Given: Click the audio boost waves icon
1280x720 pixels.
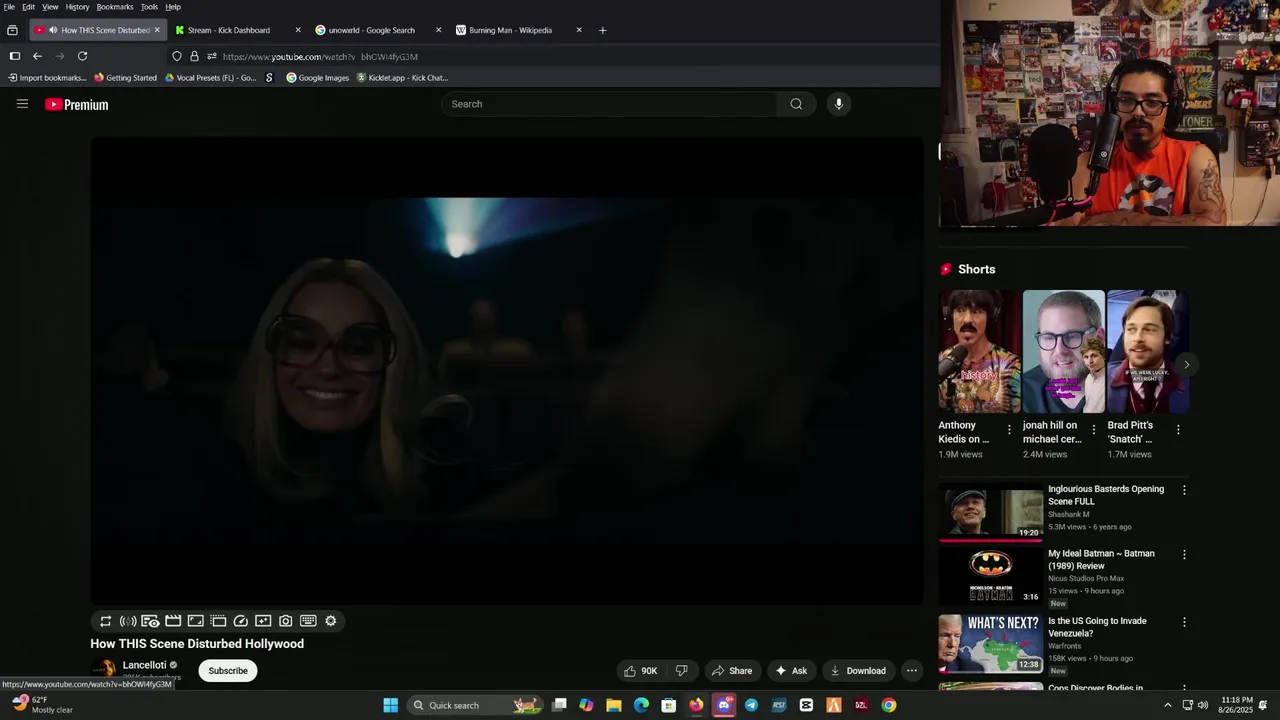Looking at the screenshot, I should coord(128,621).
